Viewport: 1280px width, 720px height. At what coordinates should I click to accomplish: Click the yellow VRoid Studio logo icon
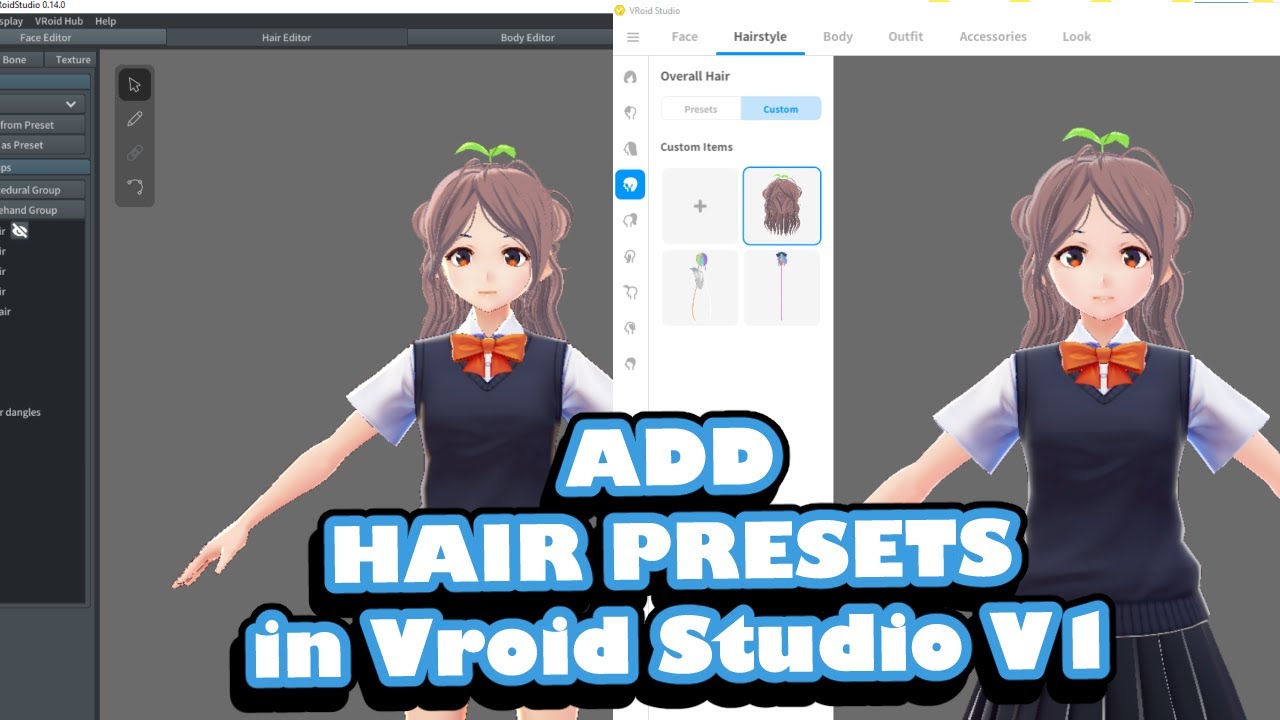point(620,10)
